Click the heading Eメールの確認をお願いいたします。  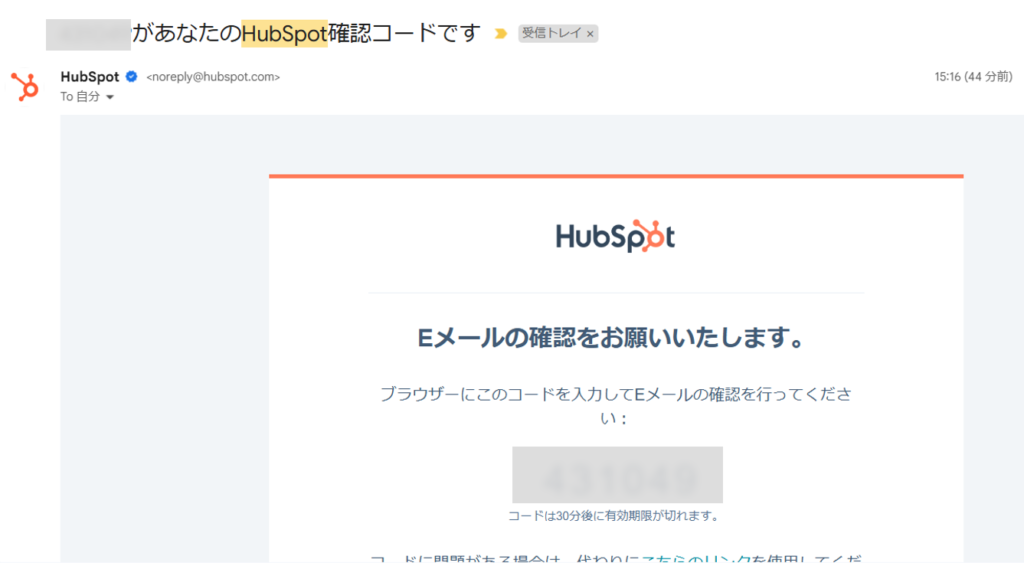click(611, 338)
